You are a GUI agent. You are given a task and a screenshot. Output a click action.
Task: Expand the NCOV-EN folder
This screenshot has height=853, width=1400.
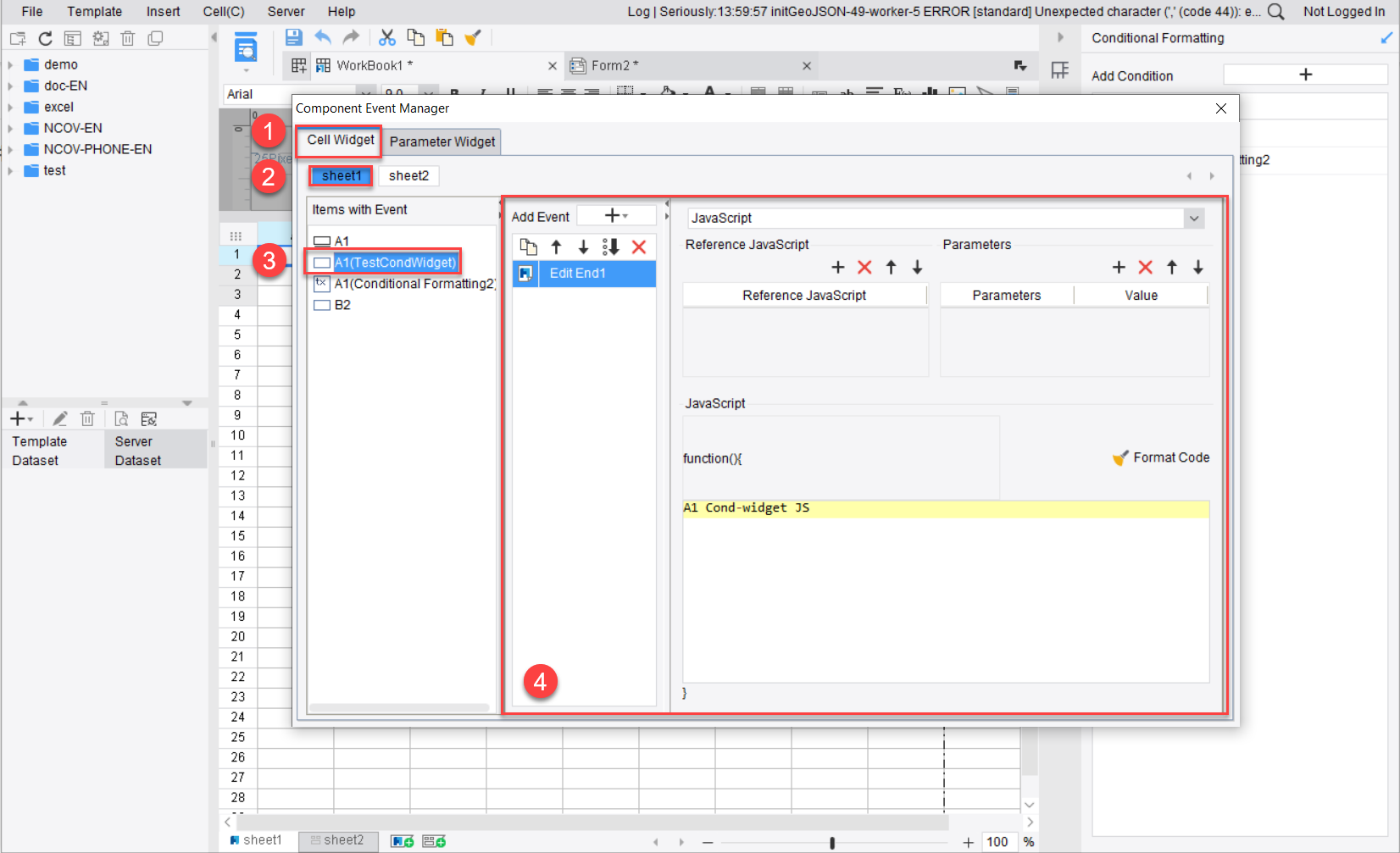click(10, 128)
